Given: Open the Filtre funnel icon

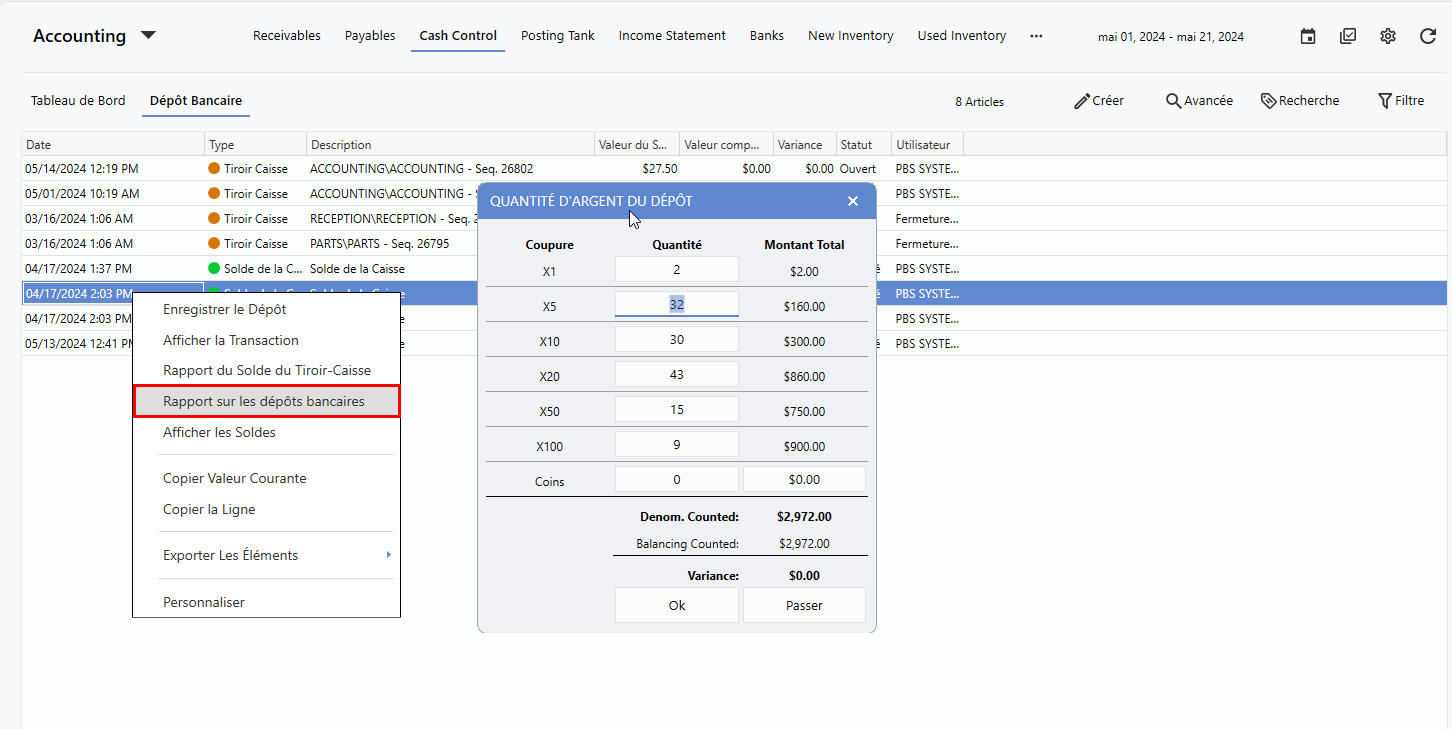Looking at the screenshot, I should [x=1385, y=101].
